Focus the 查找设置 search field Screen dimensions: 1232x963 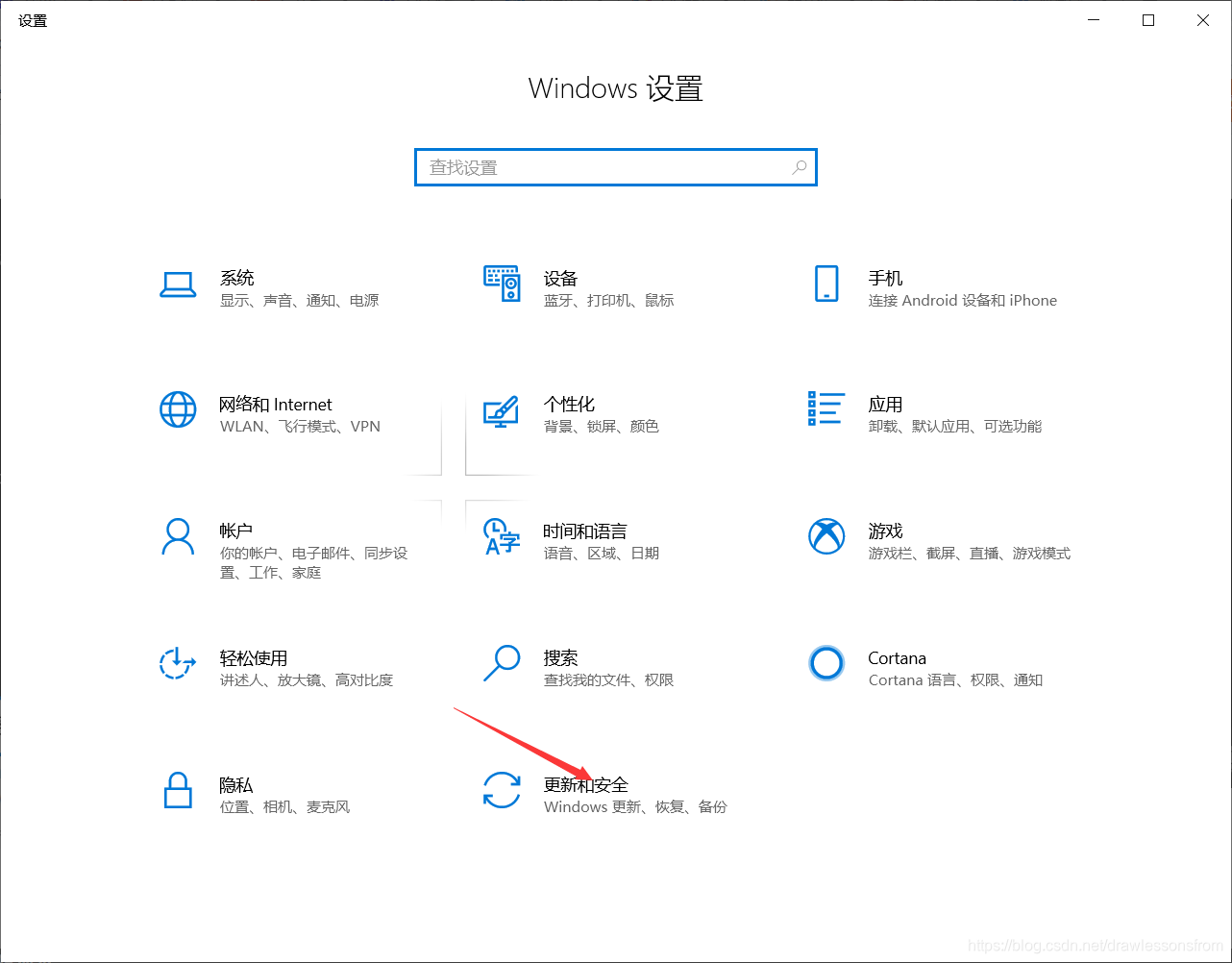pos(616,167)
